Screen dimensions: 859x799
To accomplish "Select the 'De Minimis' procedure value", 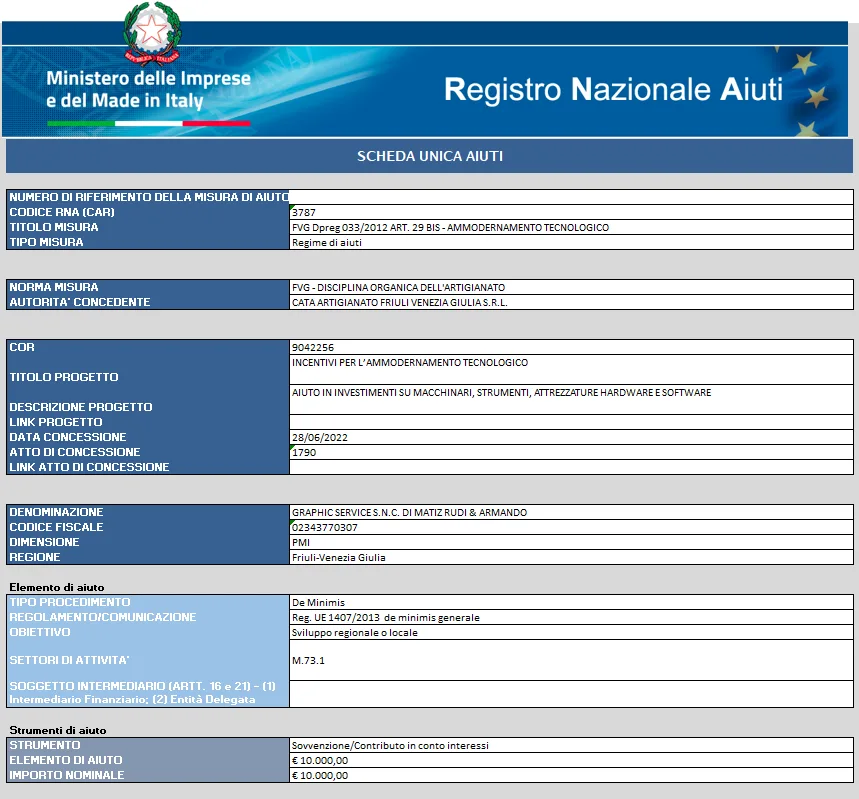I will pos(318,603).
